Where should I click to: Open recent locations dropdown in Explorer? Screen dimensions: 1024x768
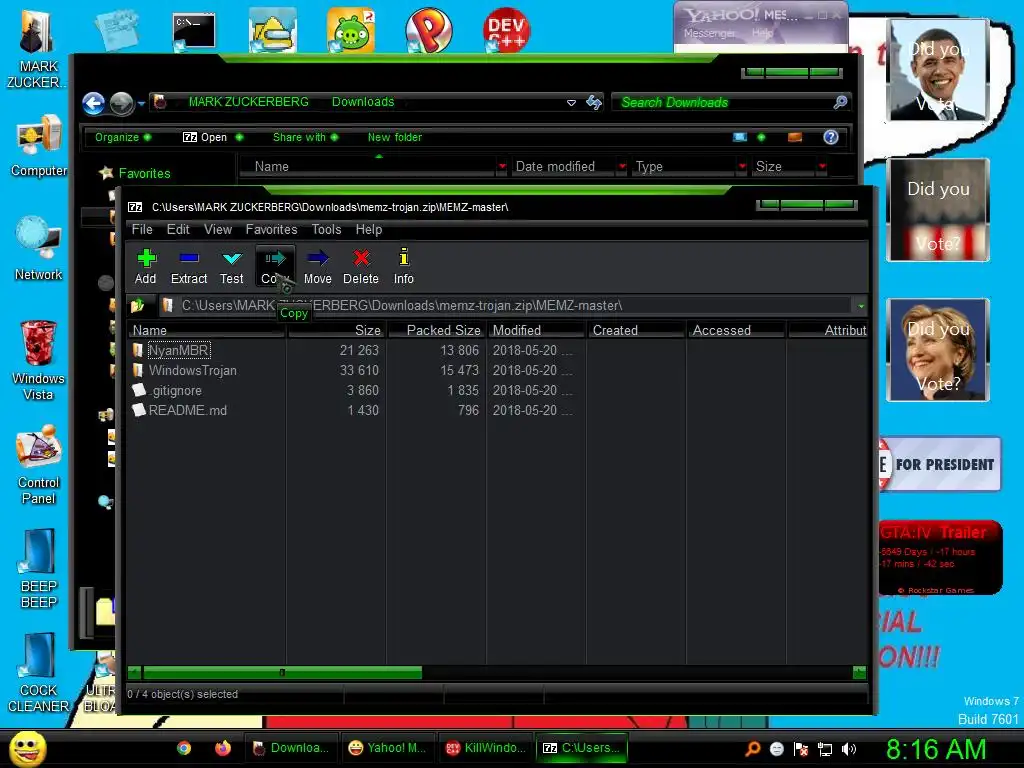[x=141, y=103]
